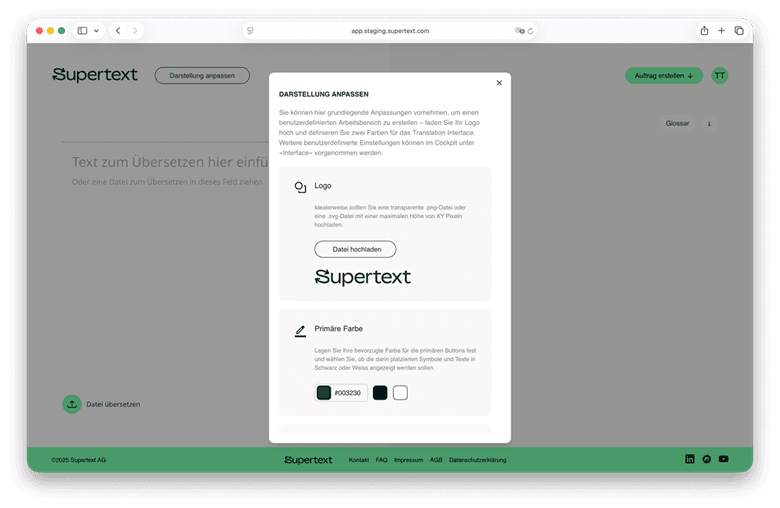The height and width of the screenshot is (508, 780).
Task: Click the Supertext logo in page header
Action: pyautogui.click(x=95, y=75)
